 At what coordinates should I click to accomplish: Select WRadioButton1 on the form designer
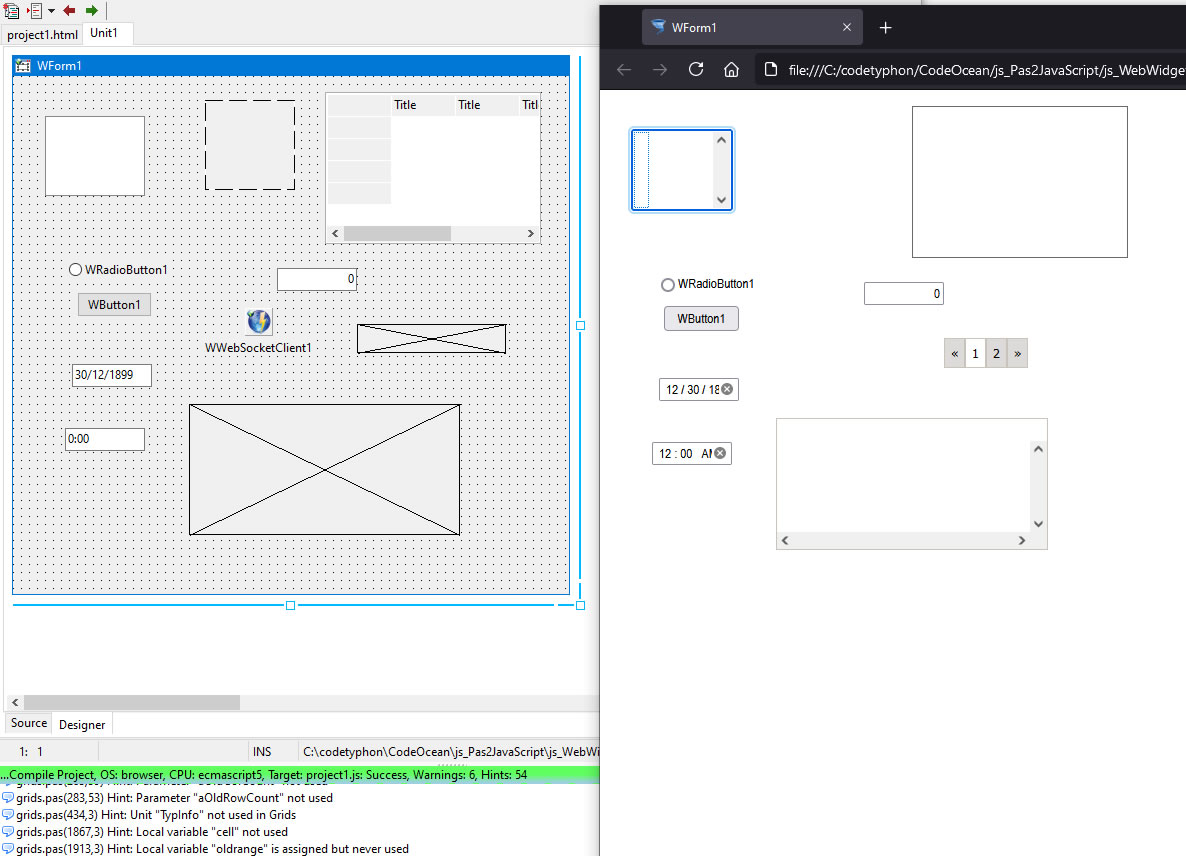point(75,270)
